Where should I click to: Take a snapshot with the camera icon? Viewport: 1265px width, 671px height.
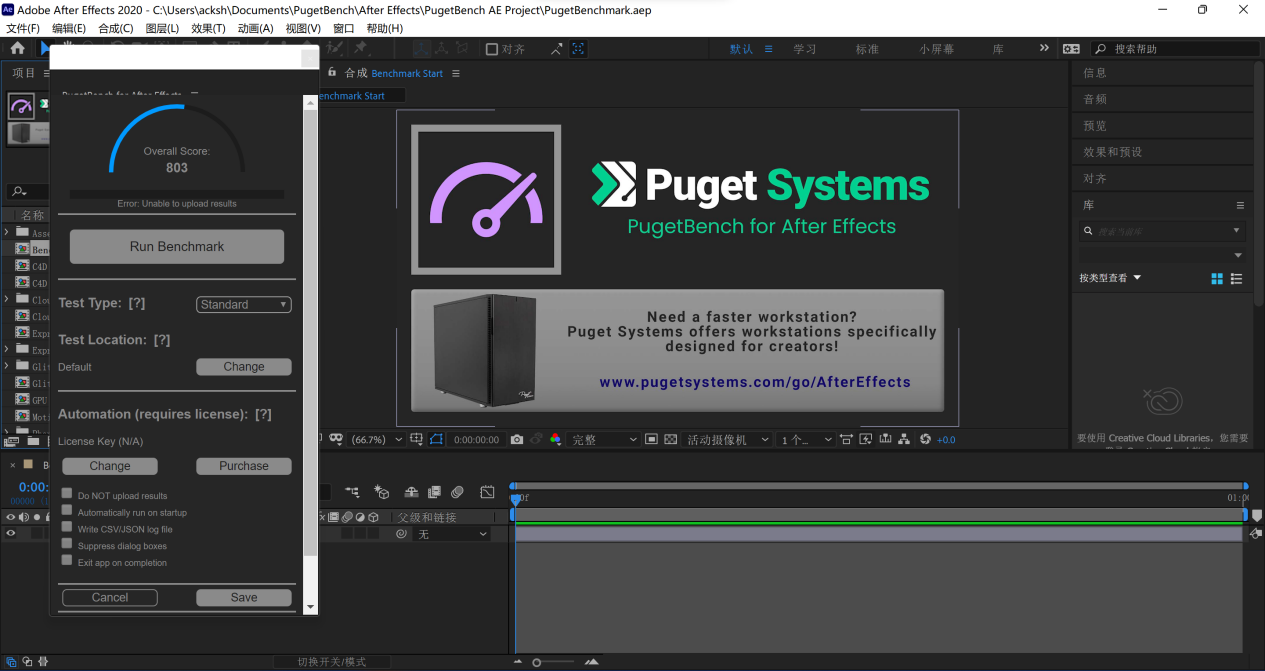[517, 439]
